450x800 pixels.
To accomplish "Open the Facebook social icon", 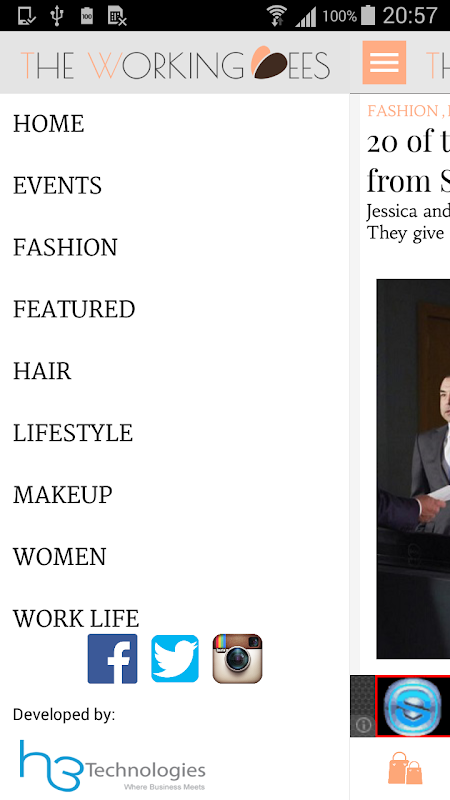I will click(112, 659).
